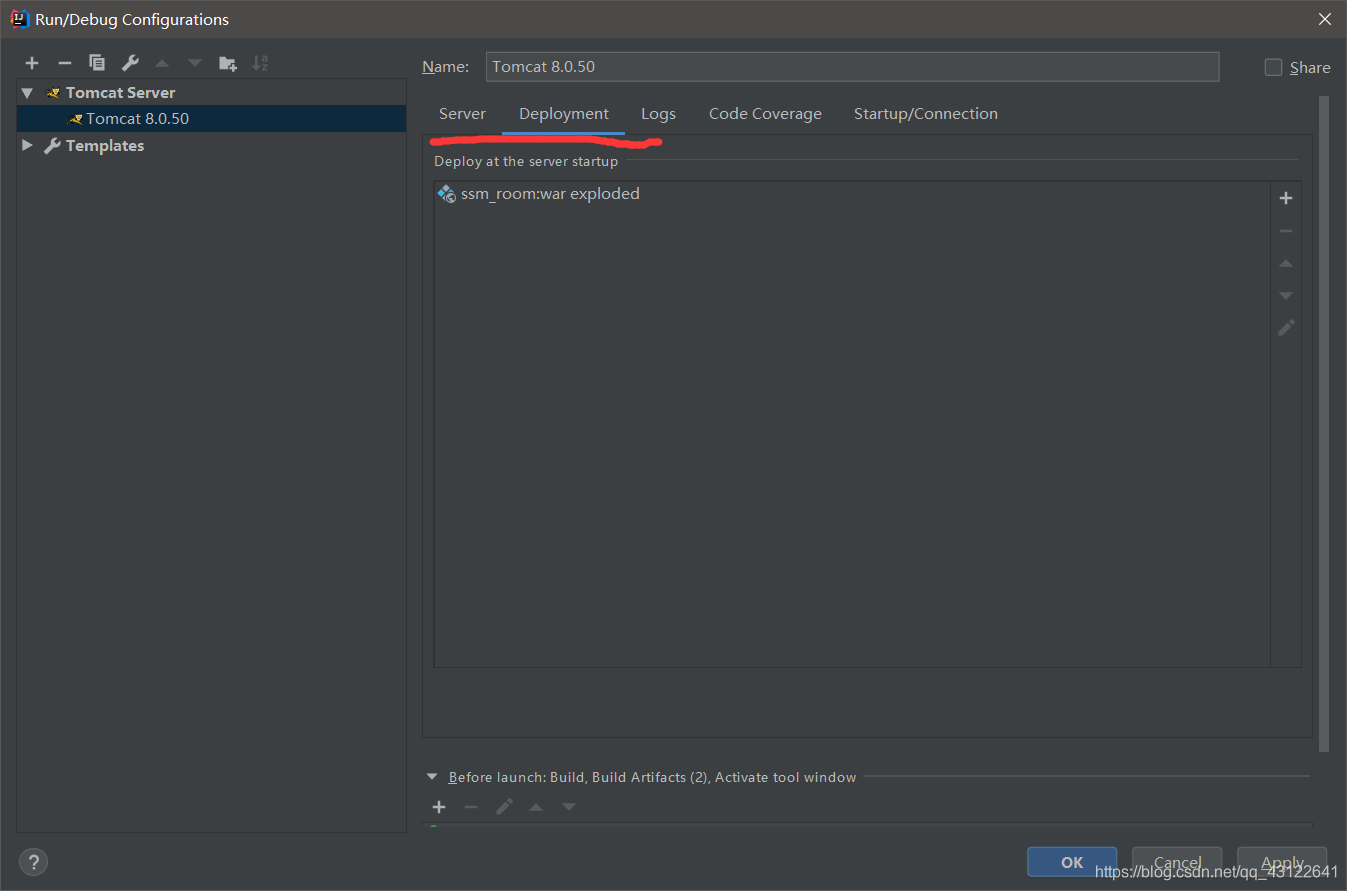Move deployment artifact down arrow

point(1286,295)
